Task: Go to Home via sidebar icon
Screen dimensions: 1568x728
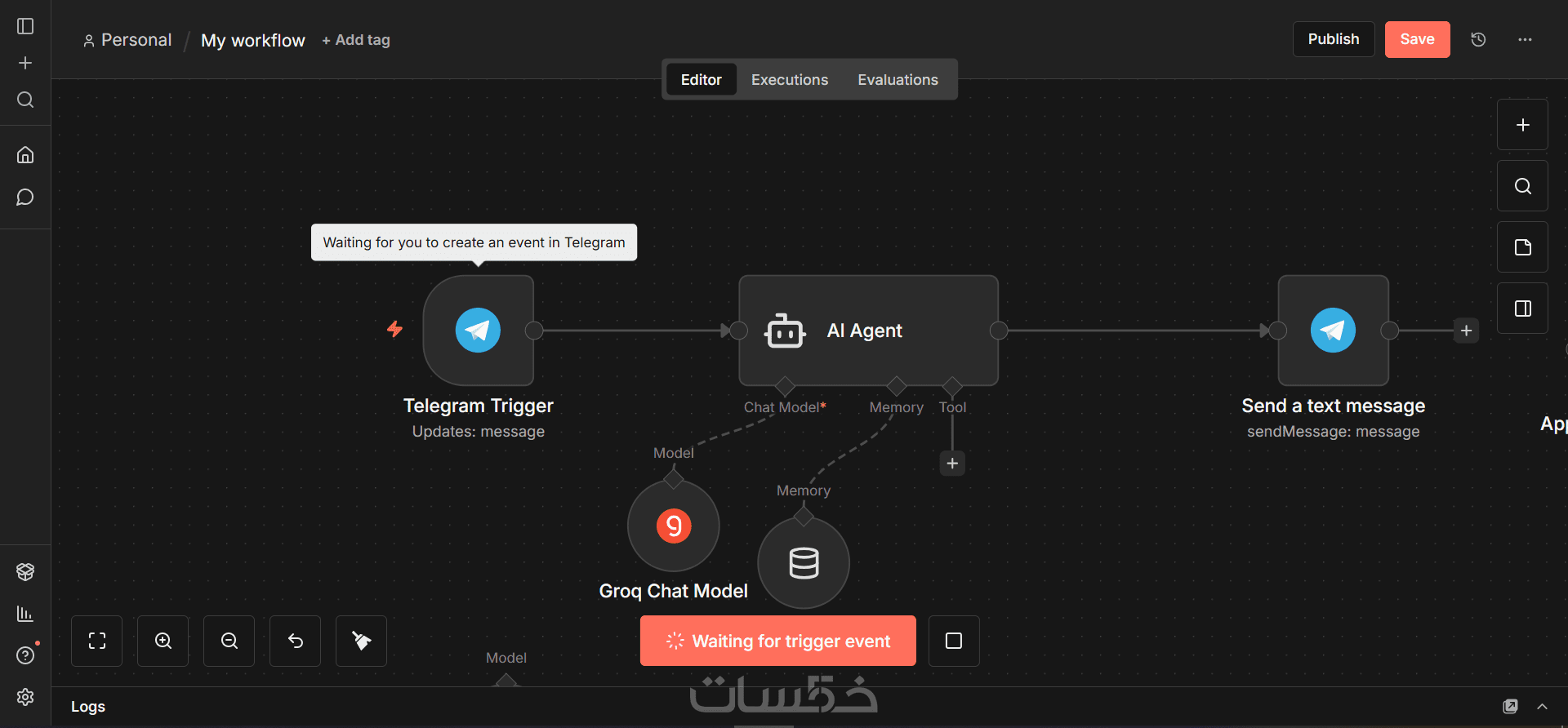Action: (x=25, y=154)
